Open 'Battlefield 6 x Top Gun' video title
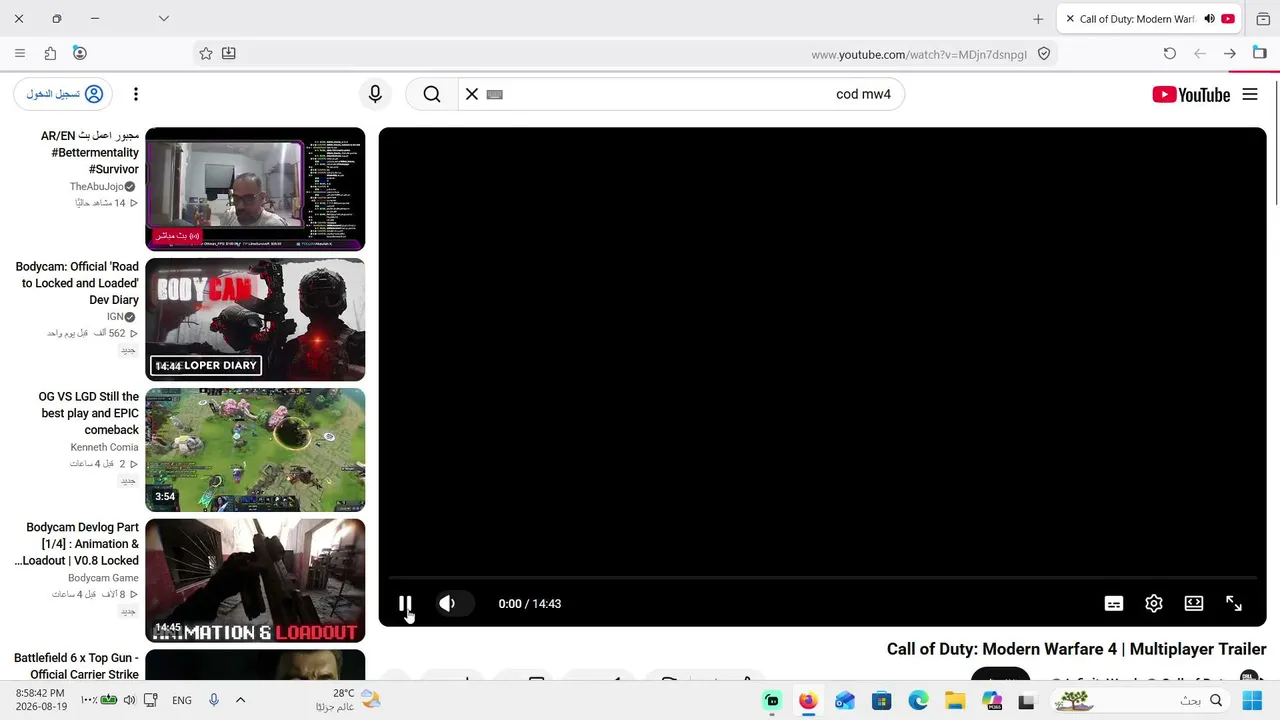The height and width of the screenshot is (720, 1280). (76, 666)
